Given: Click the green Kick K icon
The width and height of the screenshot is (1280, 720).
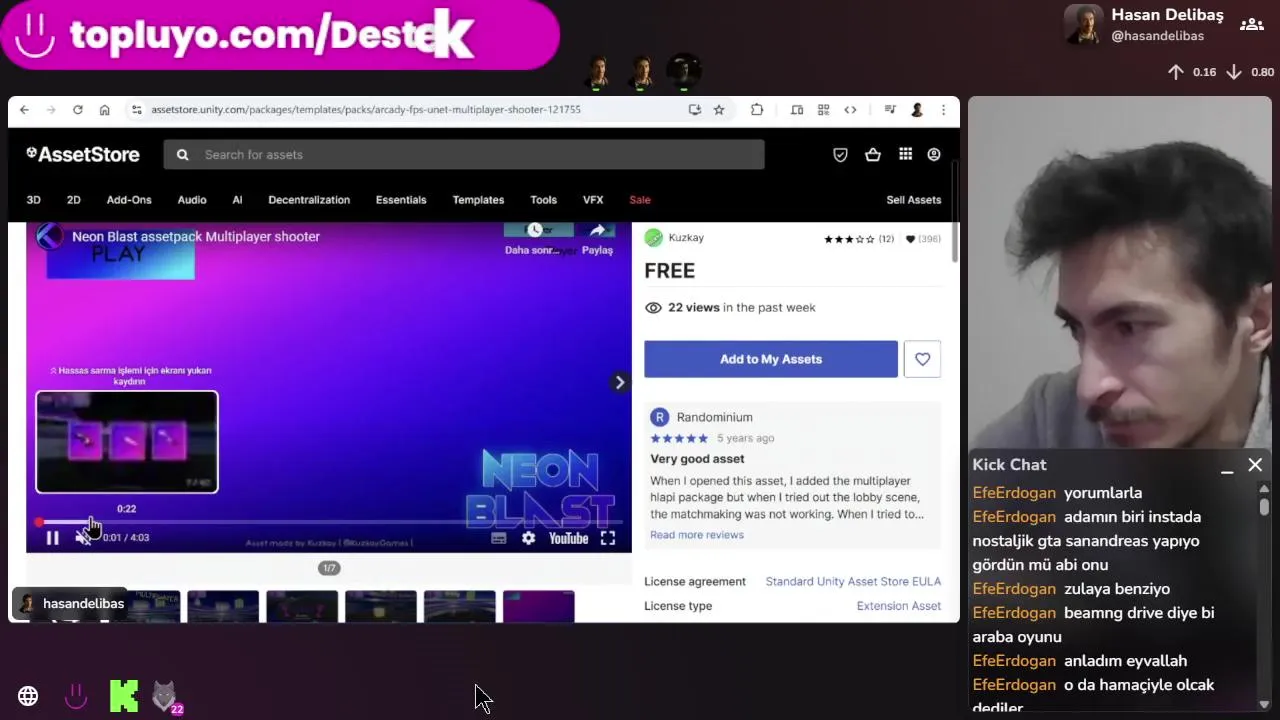Looking at the screenshot, I should point(124,696).
